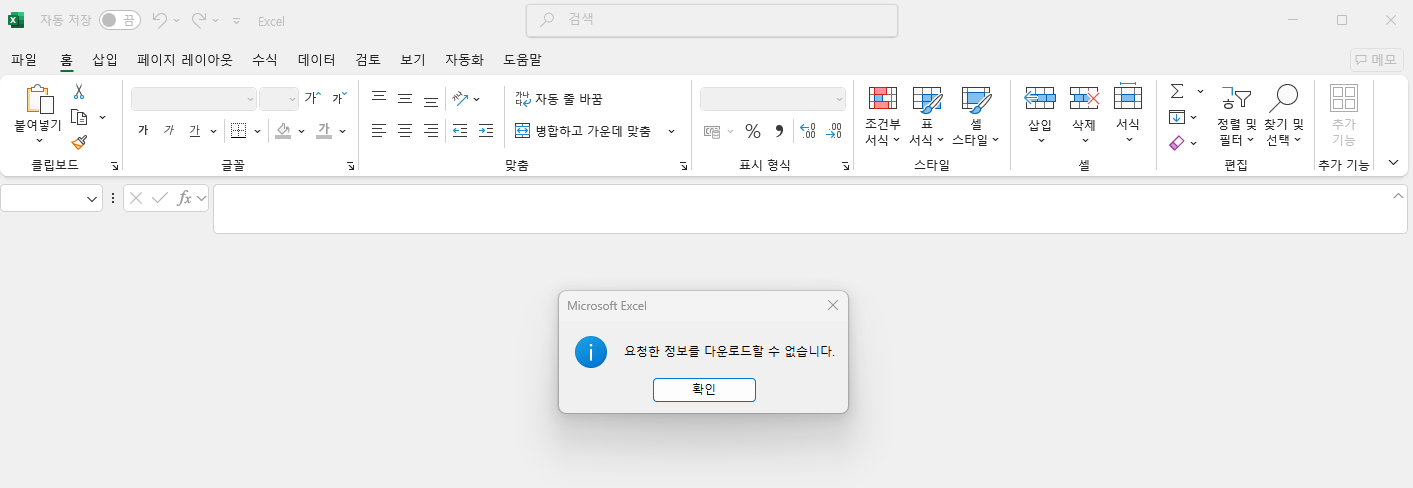Click the align right icon

tap(431, 130)
